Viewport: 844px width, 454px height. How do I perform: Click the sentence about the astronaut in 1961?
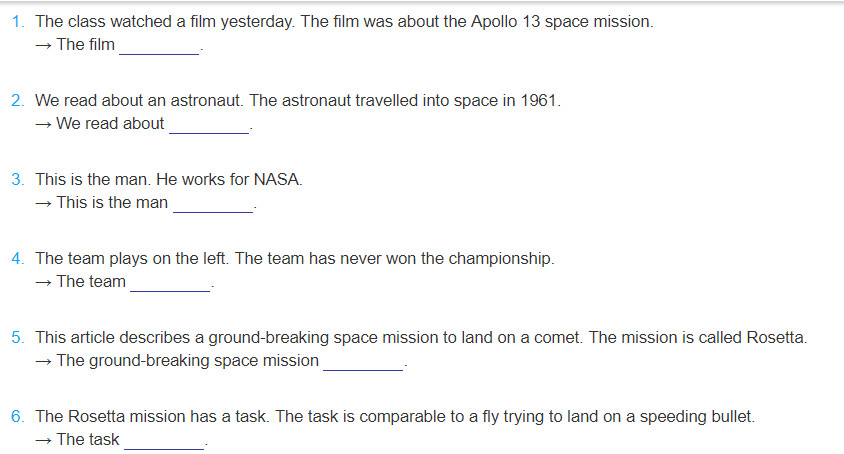point(405,101)
